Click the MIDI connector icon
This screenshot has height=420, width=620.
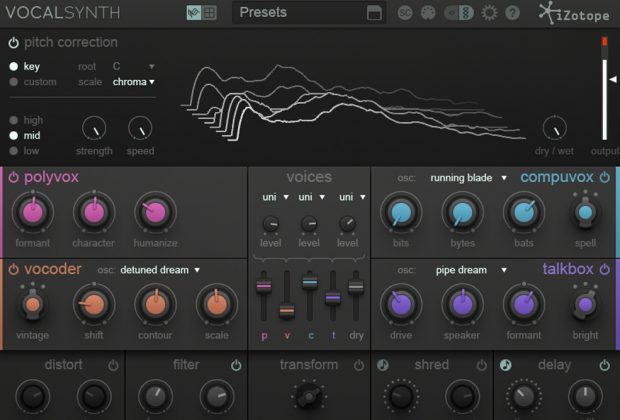coord(428,13)
